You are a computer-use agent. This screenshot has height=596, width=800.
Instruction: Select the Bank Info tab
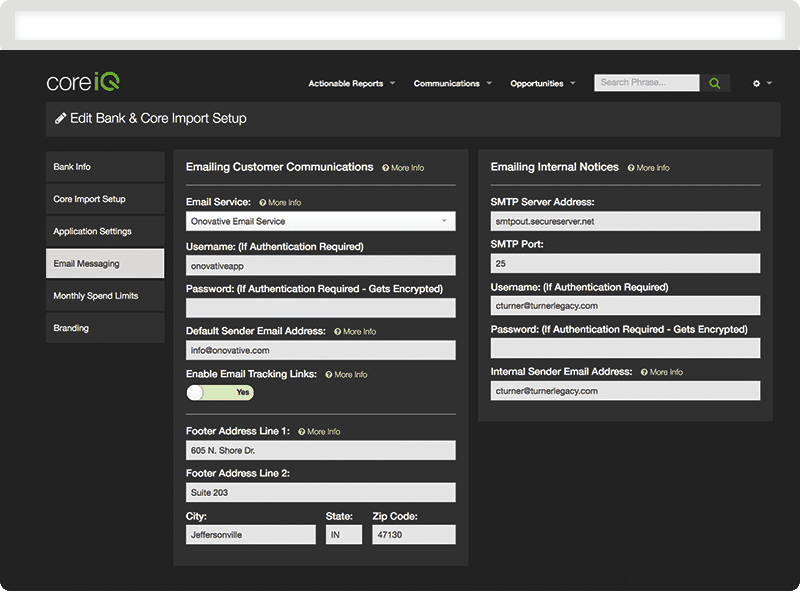point(105,167)
